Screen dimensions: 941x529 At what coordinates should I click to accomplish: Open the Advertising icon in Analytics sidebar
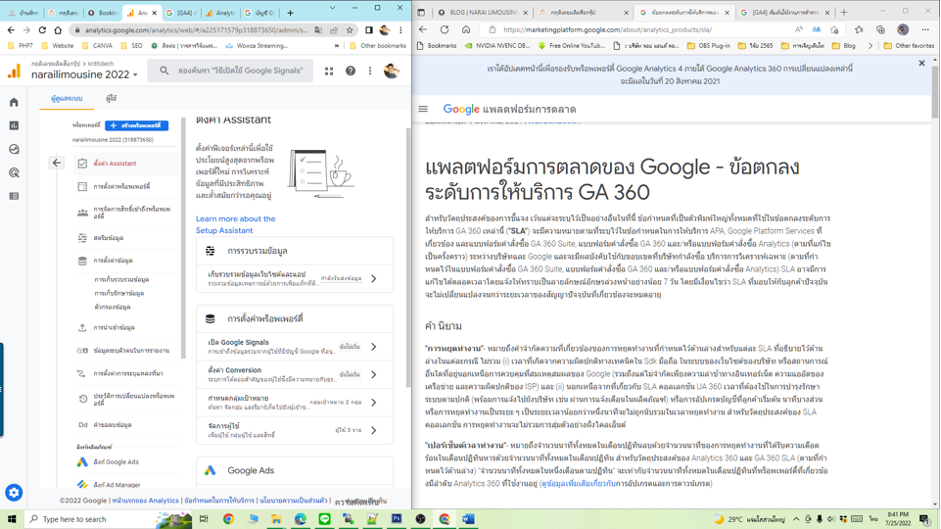14,172
